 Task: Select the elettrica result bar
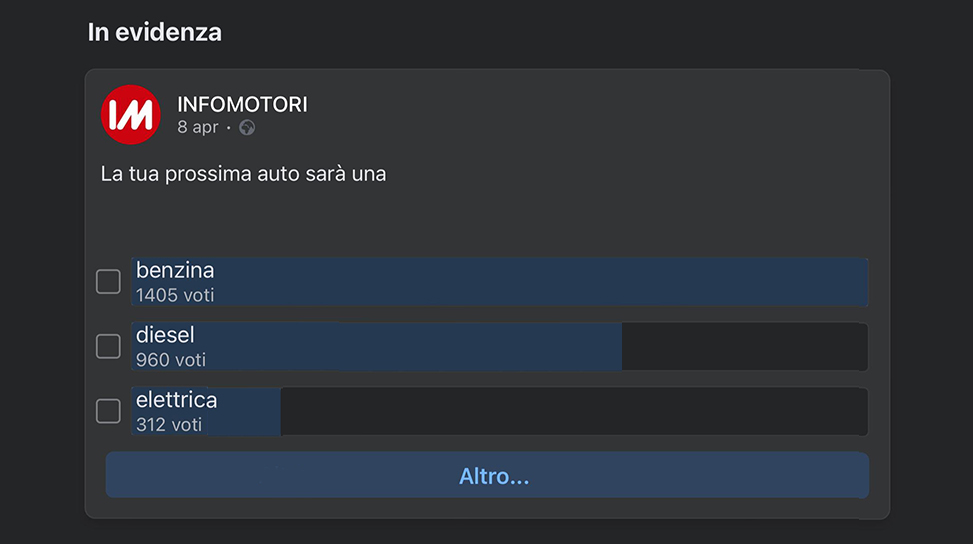click(500, 411)
